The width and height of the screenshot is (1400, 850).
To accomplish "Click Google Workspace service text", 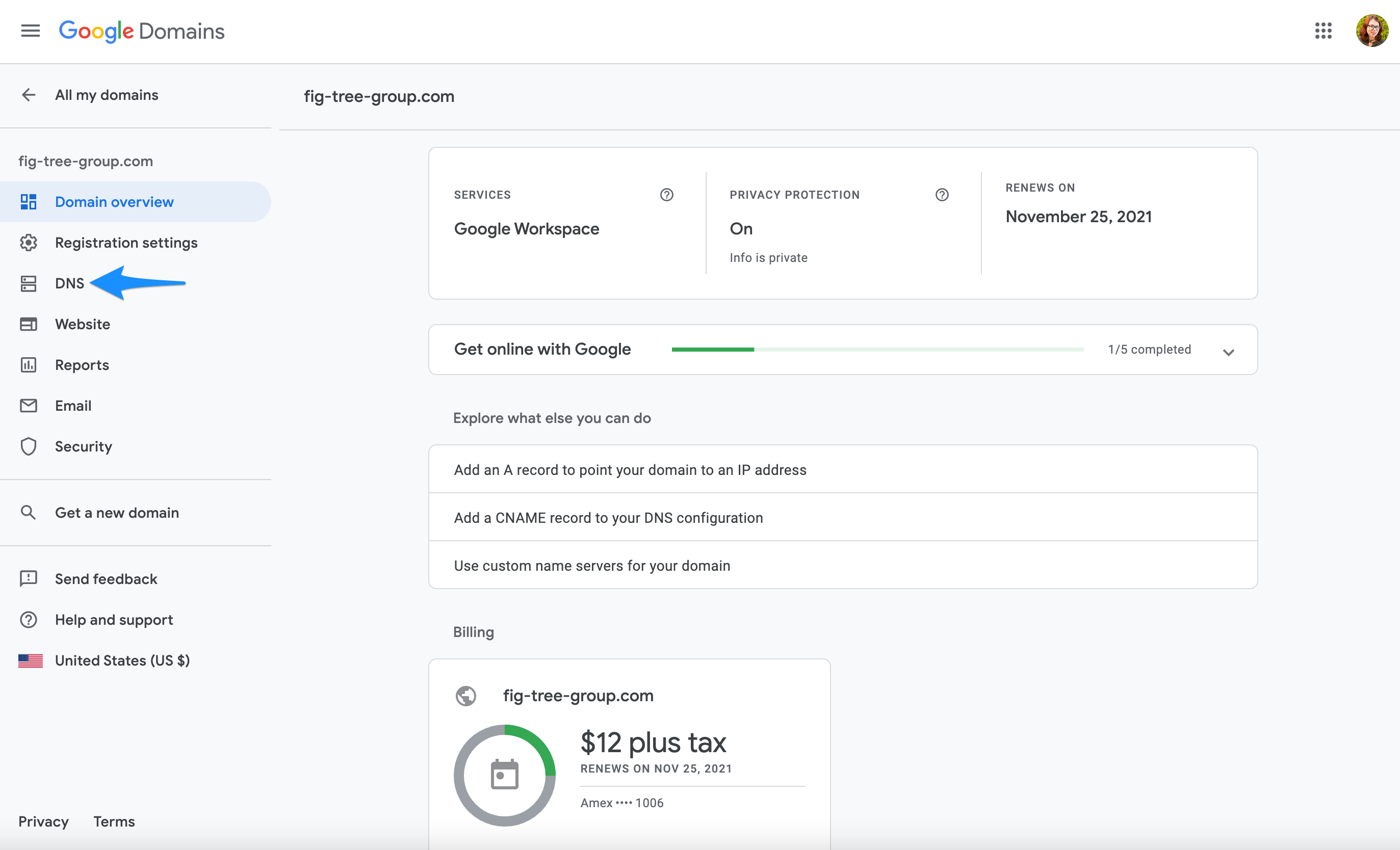I will coord(526,229).
